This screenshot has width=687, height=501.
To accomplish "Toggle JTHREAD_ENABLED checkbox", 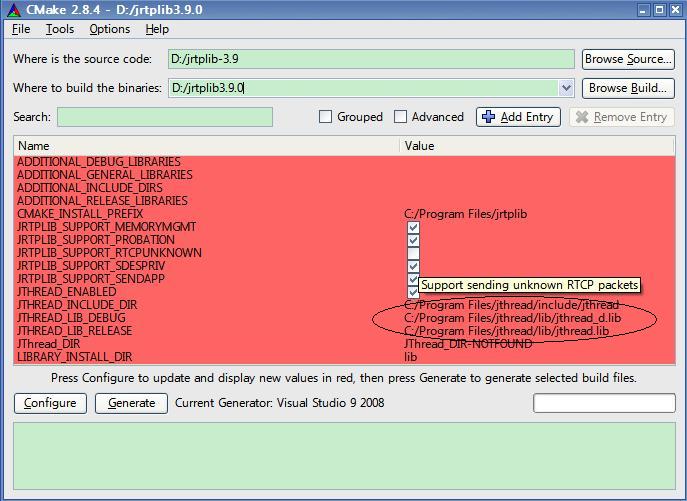I will (413, 292).
